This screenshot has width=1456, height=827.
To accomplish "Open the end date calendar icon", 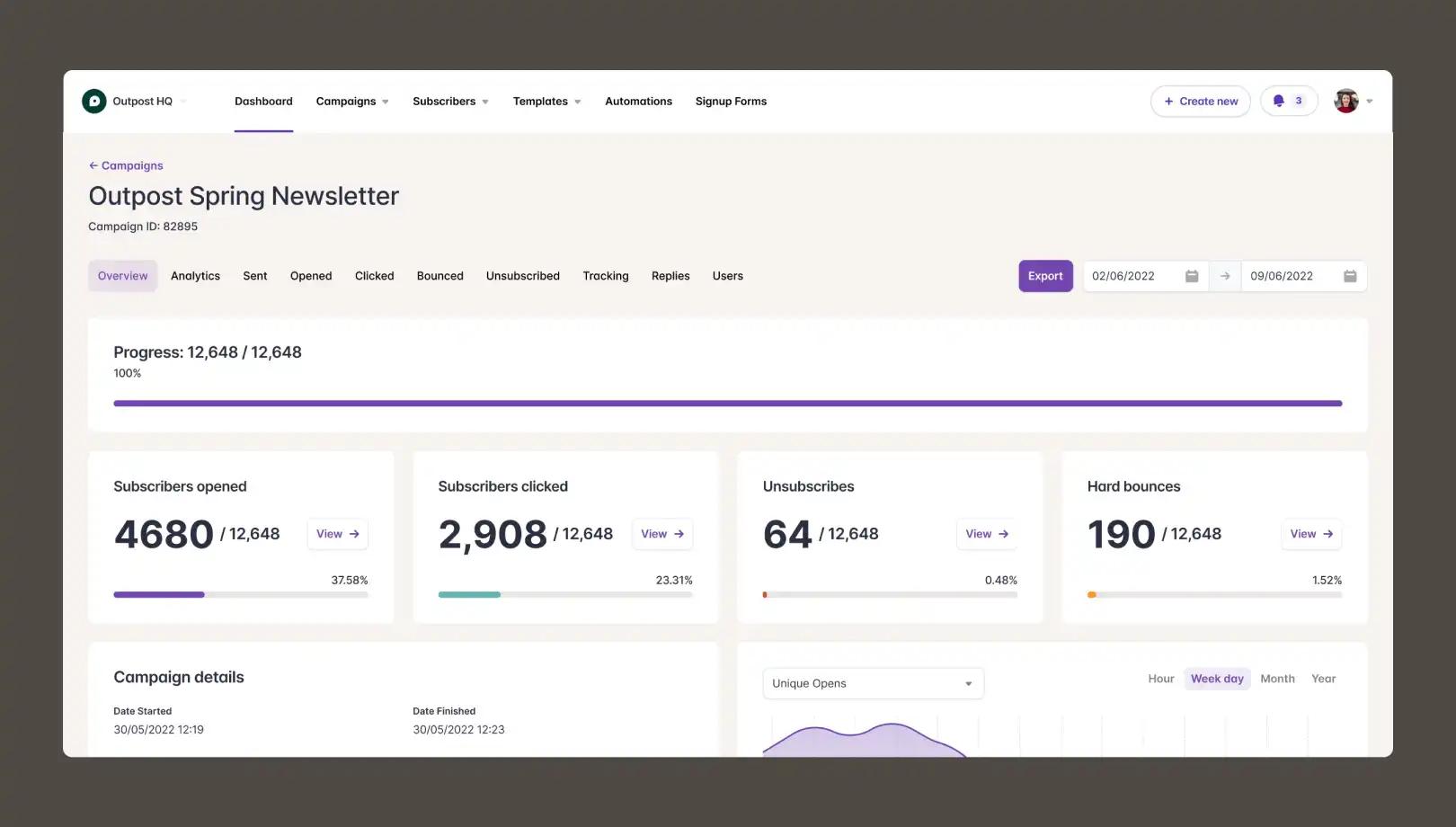I will [x=1349, y=276].
